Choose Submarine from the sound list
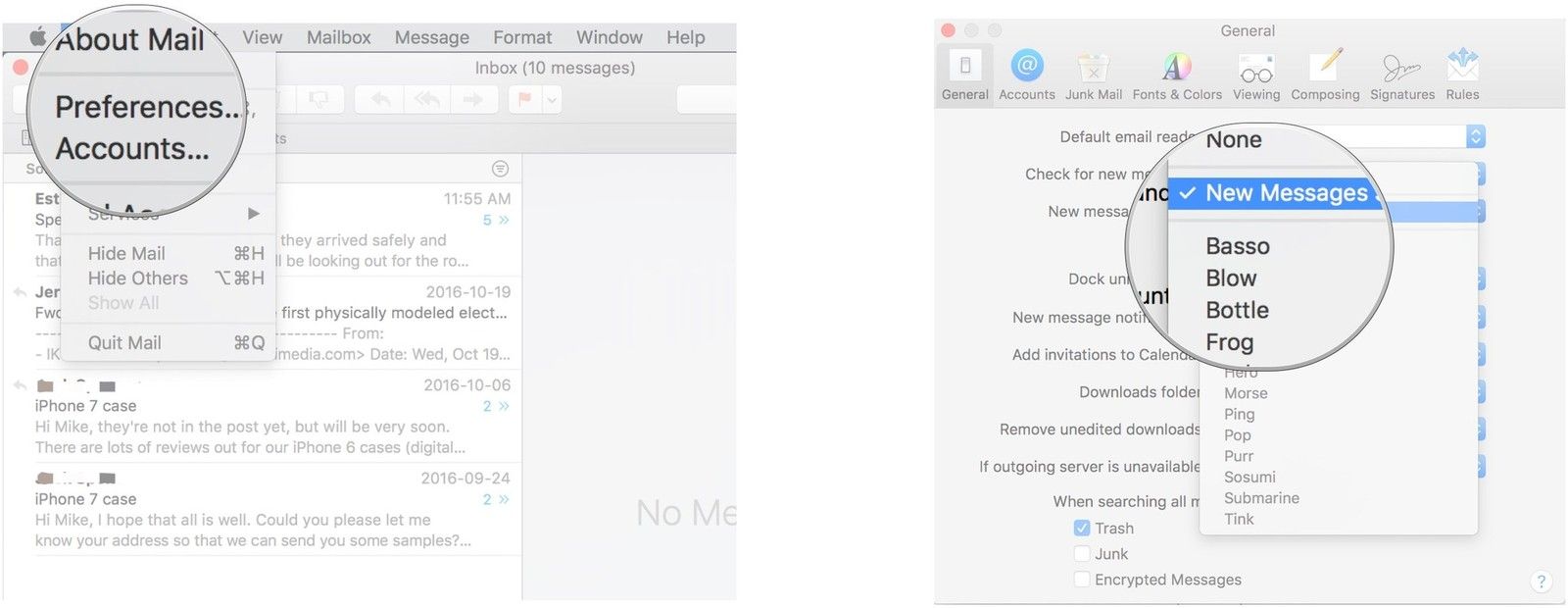Viewport: 1568px width, 608px height. pos(1261,498)
